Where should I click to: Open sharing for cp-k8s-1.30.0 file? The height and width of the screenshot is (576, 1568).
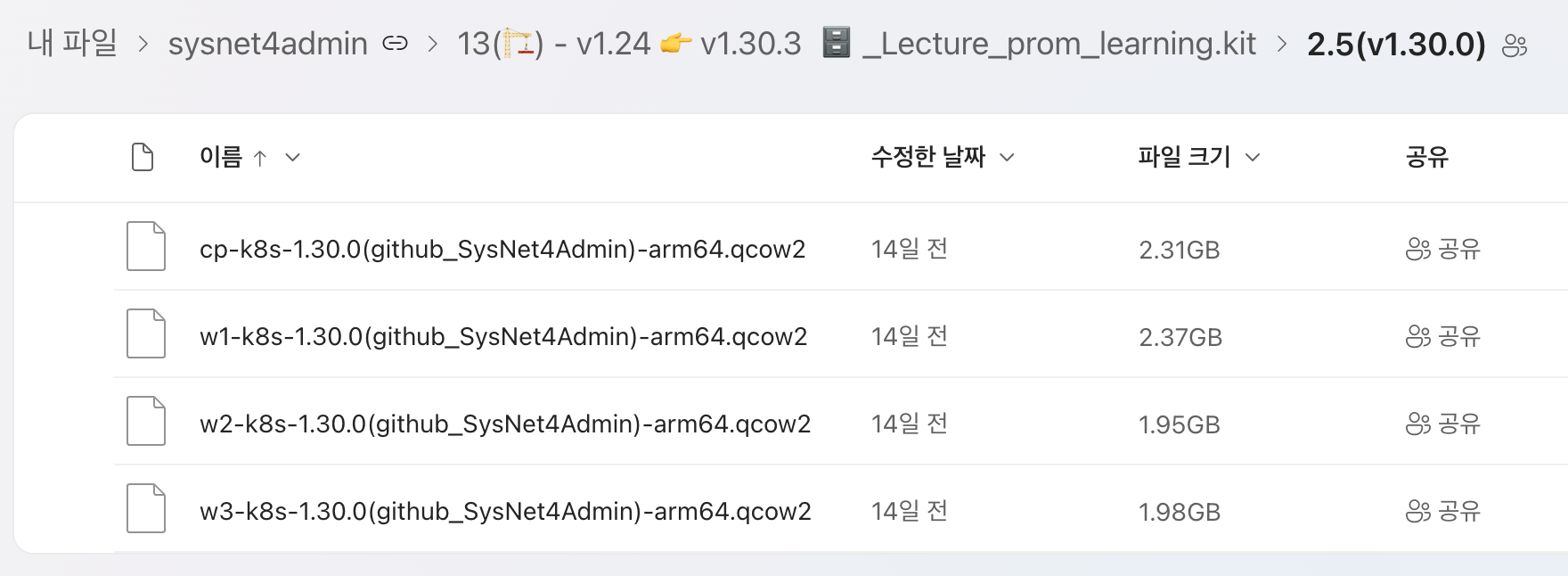1443,249
